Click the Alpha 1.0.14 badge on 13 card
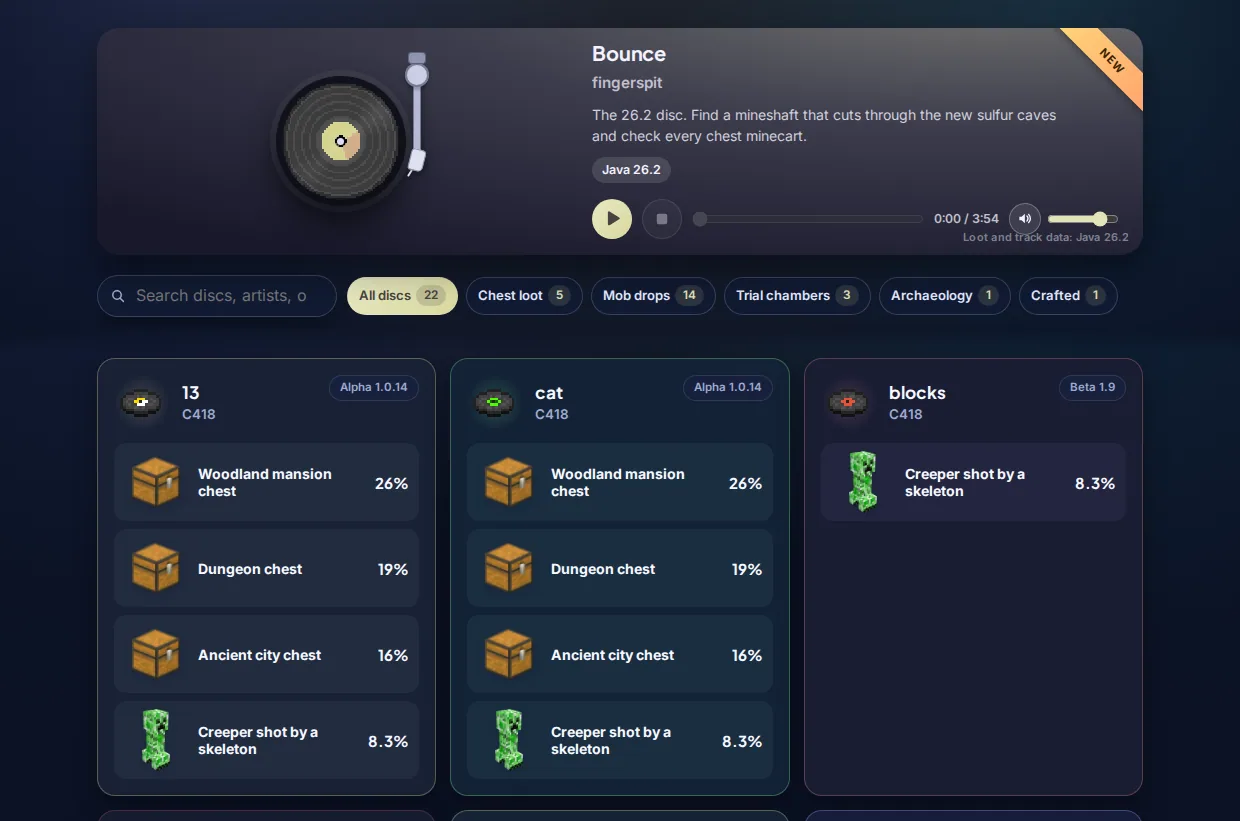 pos(374,388)
